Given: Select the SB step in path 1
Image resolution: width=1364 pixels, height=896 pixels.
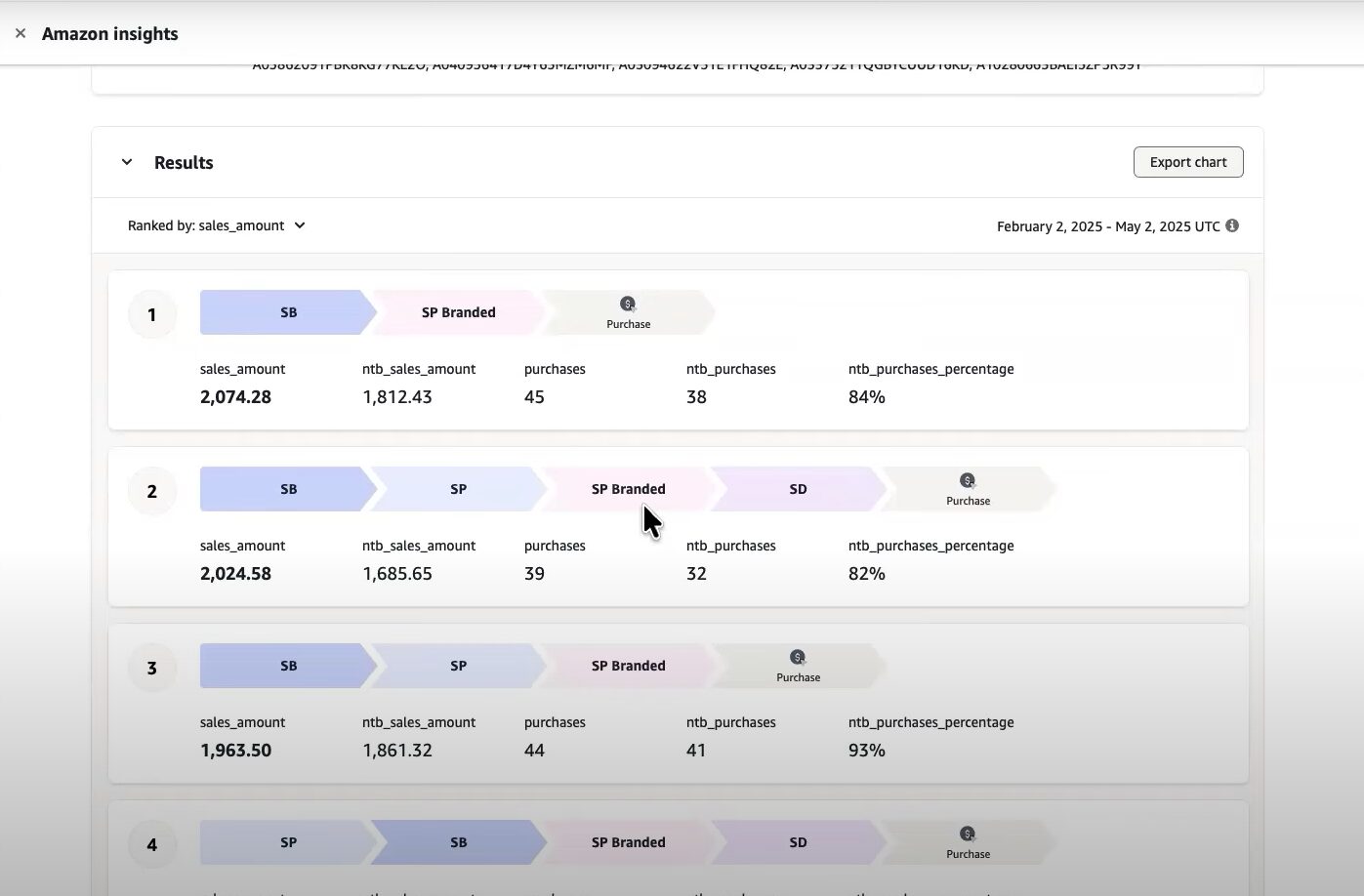Looking at the screenshot, I should pos(288,312).
